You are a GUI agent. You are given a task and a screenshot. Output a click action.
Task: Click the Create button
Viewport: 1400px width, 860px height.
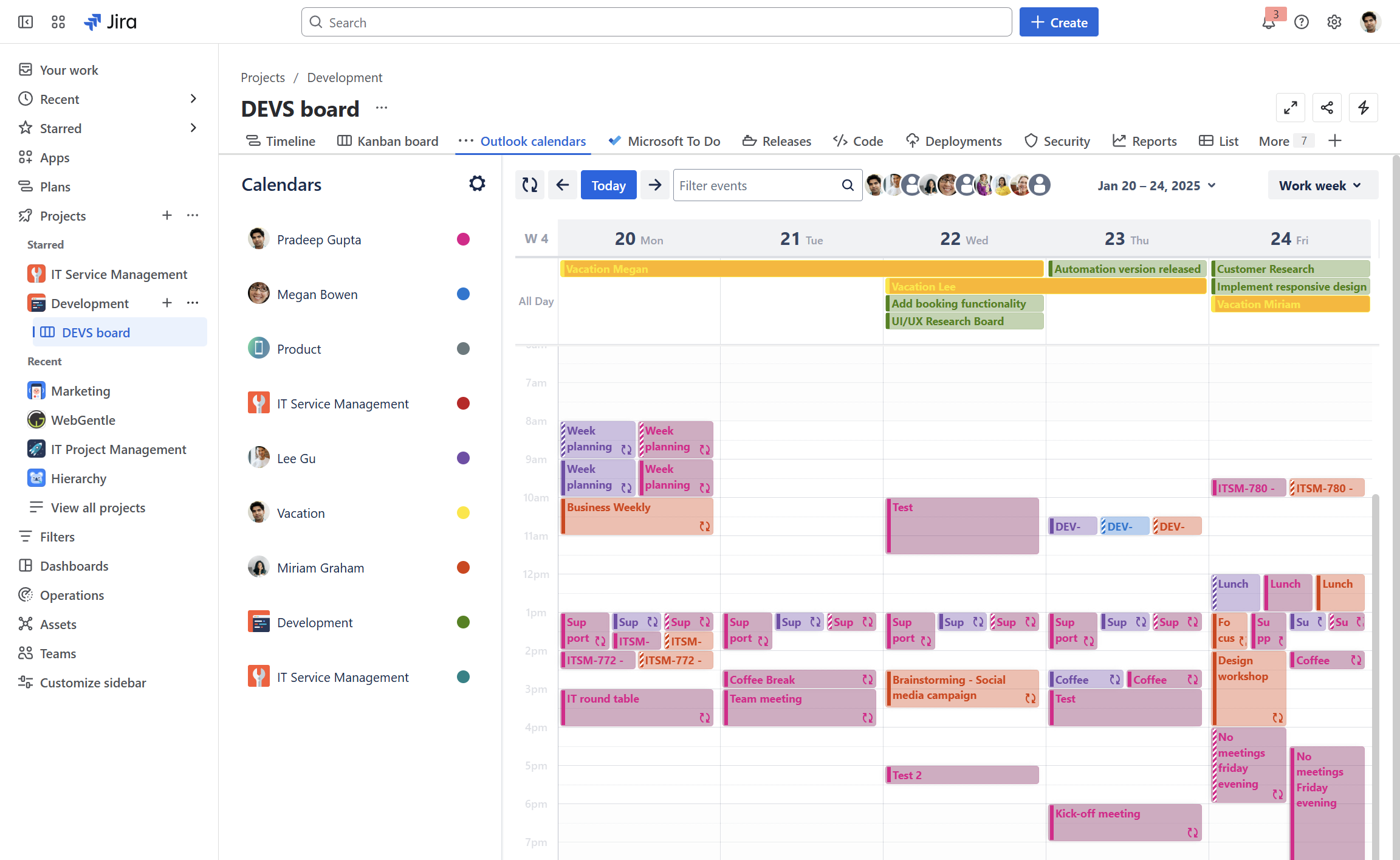click(x=1059, y=22)
